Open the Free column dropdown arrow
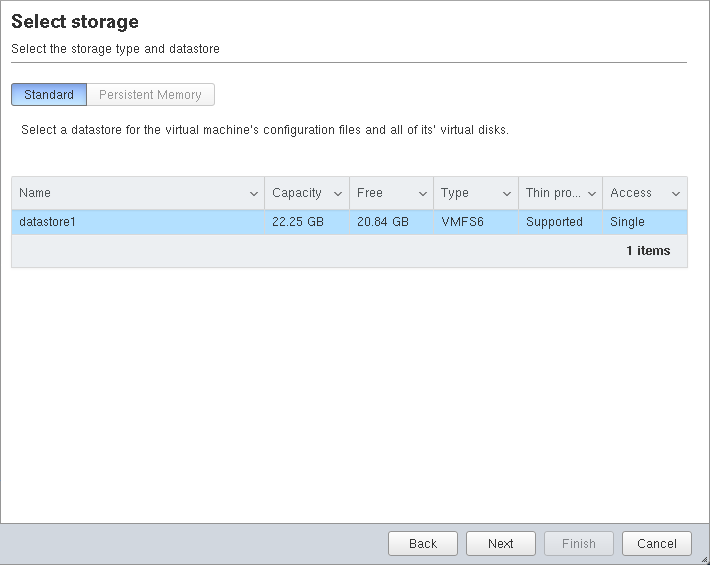Screen dimensions: 710x565 [x=422, y=194]
